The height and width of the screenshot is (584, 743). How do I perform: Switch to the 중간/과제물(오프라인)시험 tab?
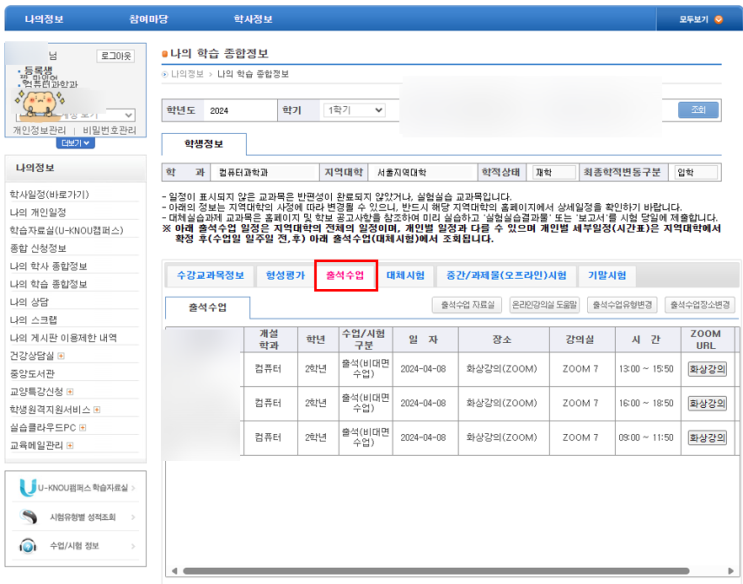point(506,276)
